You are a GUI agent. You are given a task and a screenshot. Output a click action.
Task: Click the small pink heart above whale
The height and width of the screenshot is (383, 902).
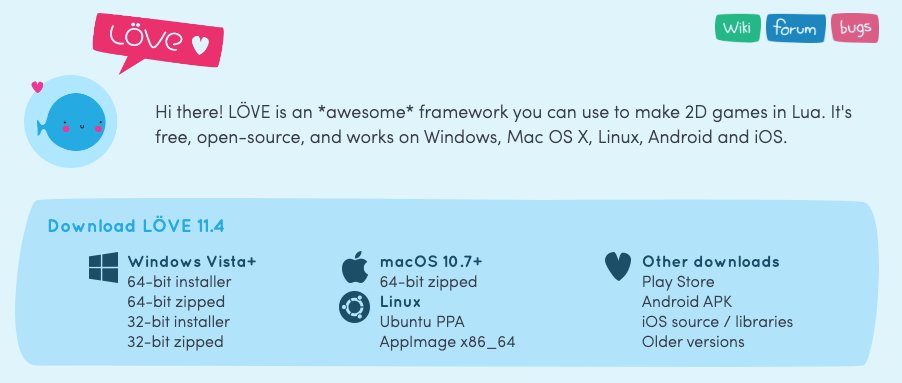click(37, 87)
